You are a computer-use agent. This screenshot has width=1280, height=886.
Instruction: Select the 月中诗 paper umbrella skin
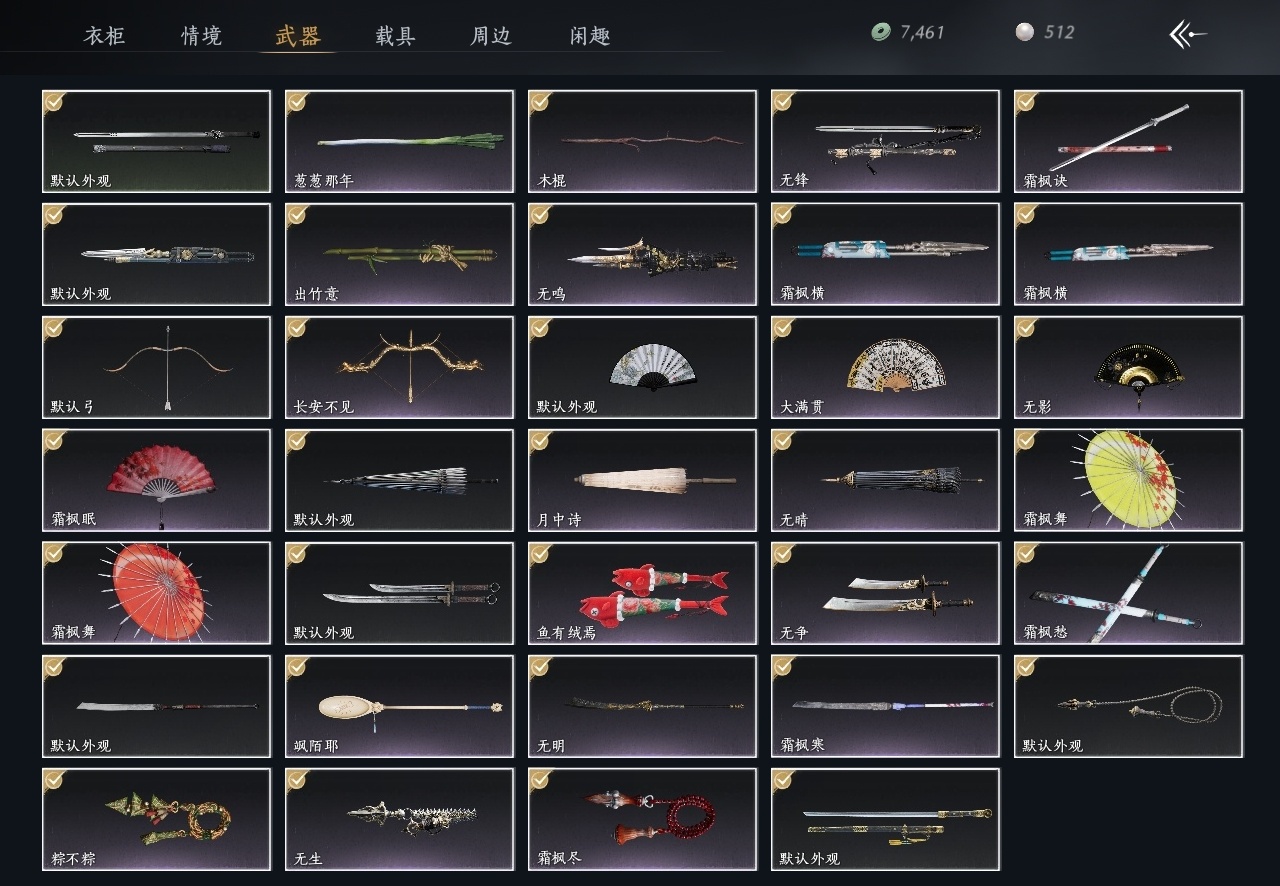click(x=643, y=480)
